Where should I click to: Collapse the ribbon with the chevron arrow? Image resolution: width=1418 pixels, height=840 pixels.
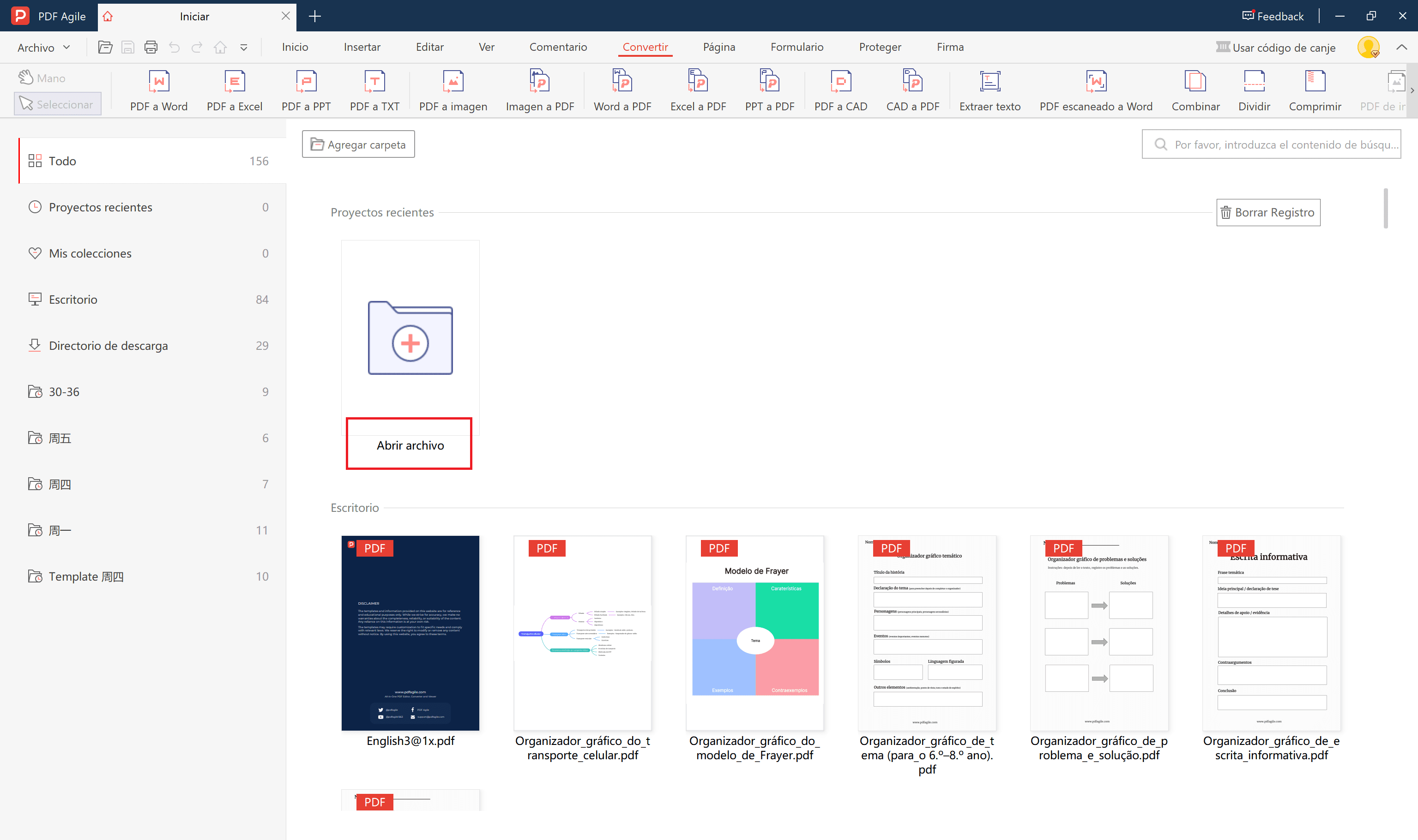[1401, 48]
